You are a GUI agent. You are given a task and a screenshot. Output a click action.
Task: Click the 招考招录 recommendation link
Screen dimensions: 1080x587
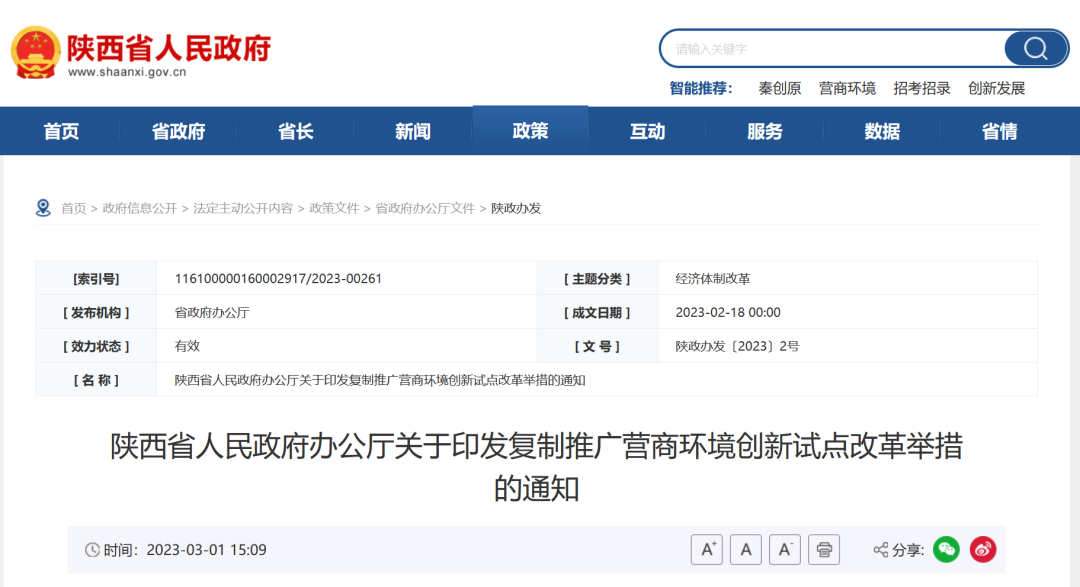tap(921, 88)
